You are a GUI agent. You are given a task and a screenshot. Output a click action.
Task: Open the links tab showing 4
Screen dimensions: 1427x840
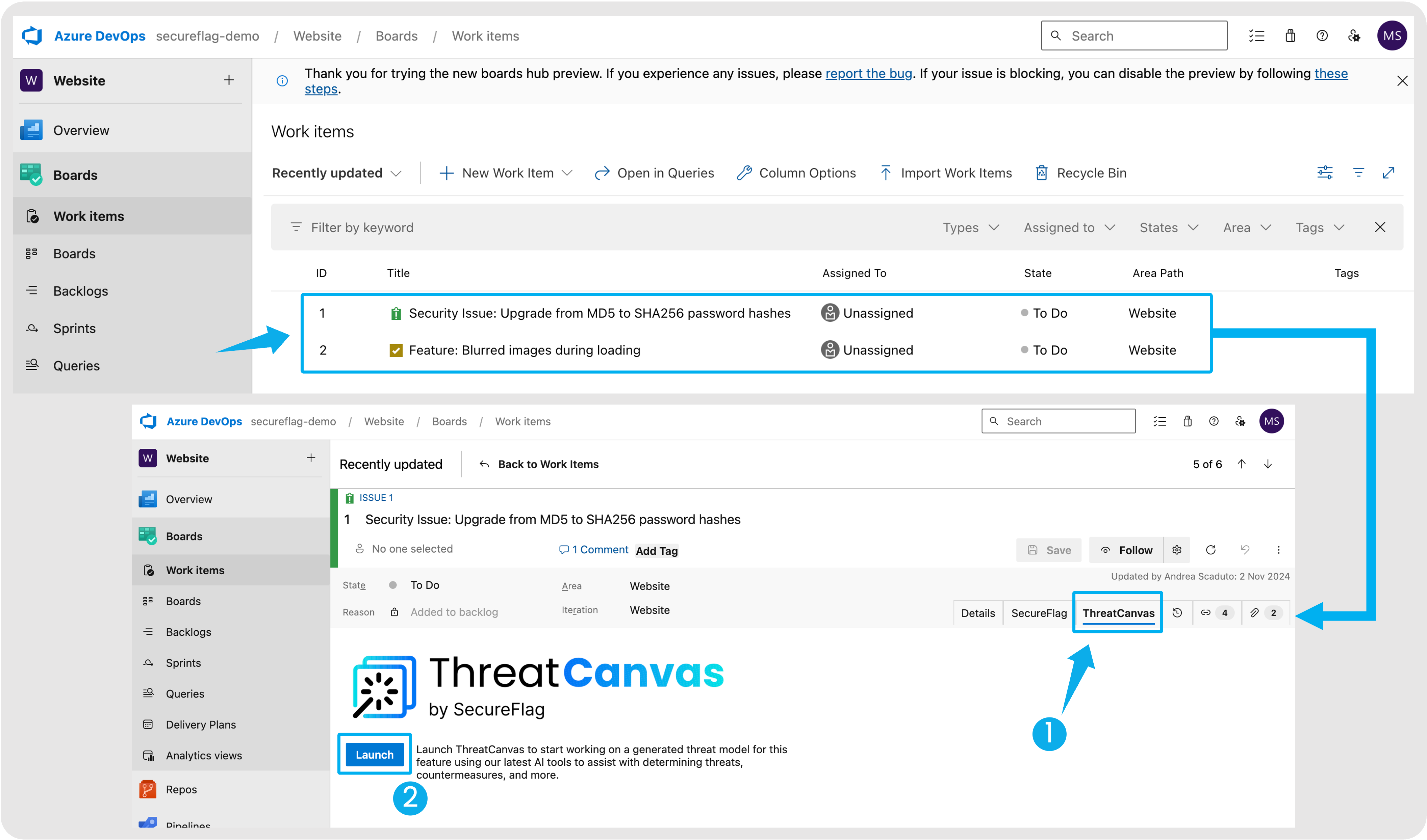1215,612
